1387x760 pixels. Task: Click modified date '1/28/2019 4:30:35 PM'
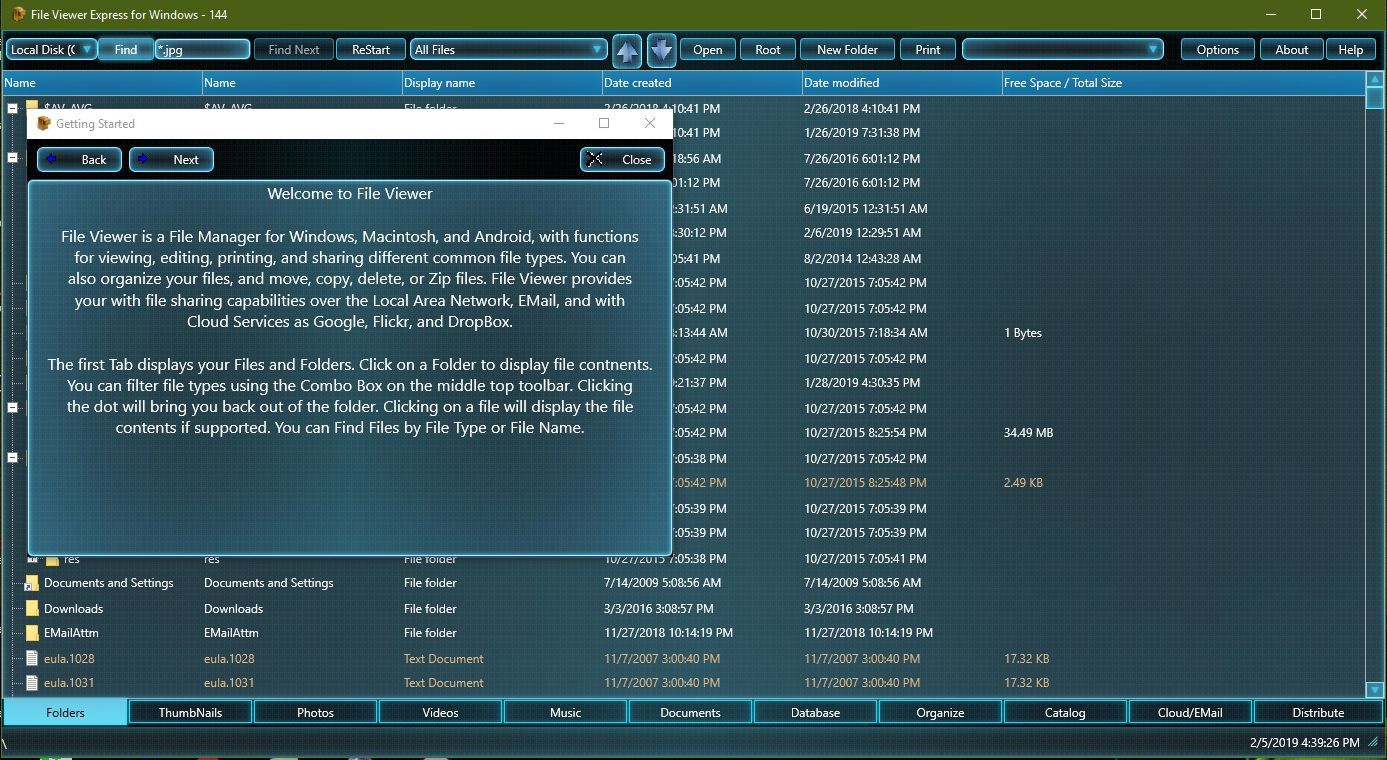click(862, 383)
